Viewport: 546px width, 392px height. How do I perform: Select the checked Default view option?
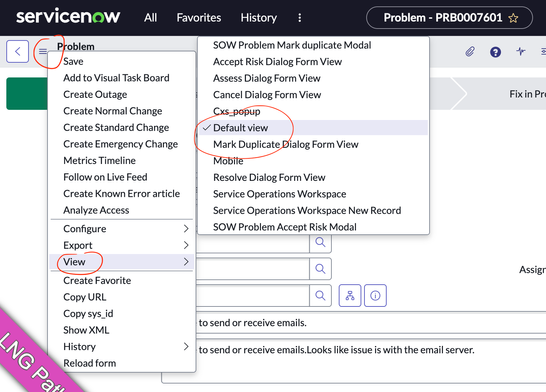[313, 128]
